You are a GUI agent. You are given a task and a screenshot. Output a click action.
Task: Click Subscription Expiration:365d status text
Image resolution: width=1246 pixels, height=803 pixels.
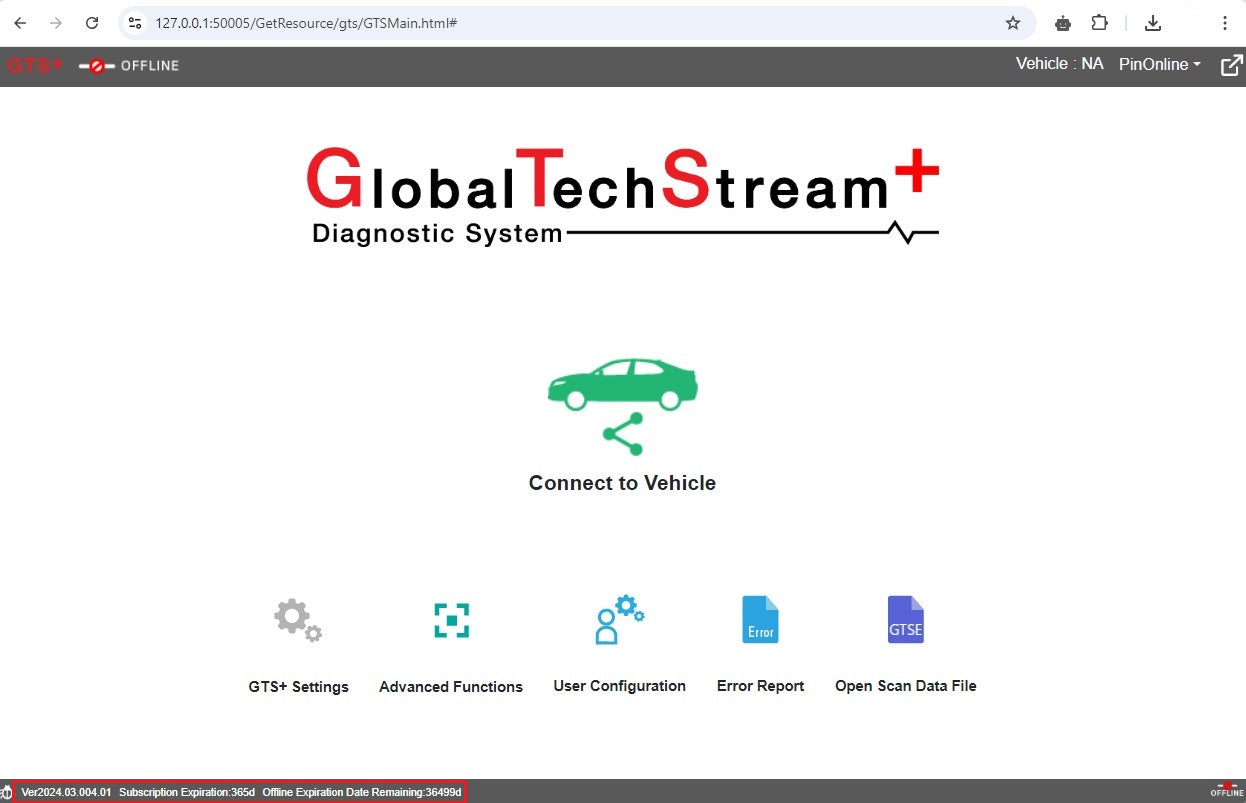pos(187,792)
